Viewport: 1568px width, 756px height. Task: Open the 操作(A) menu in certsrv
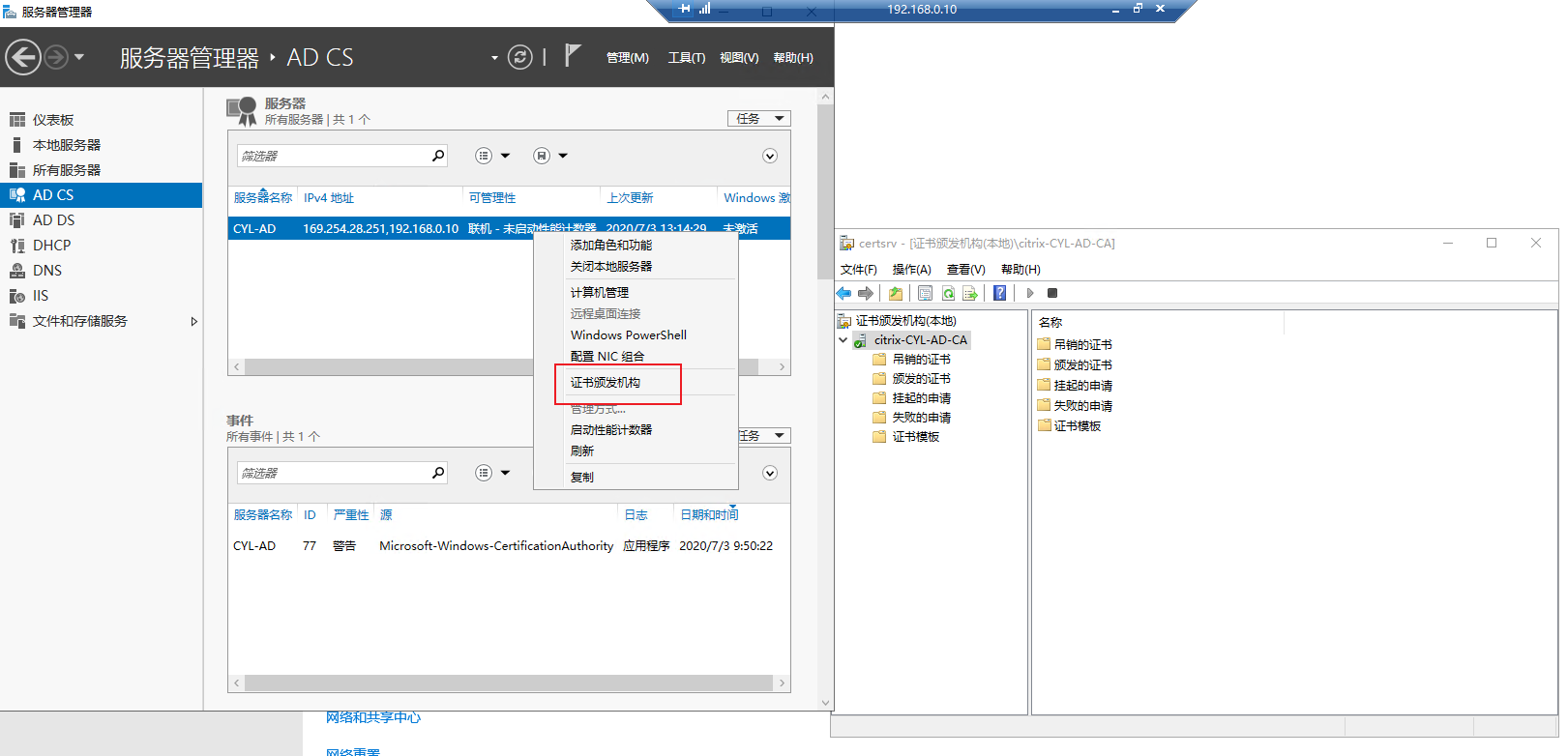(x=911, y=270)
